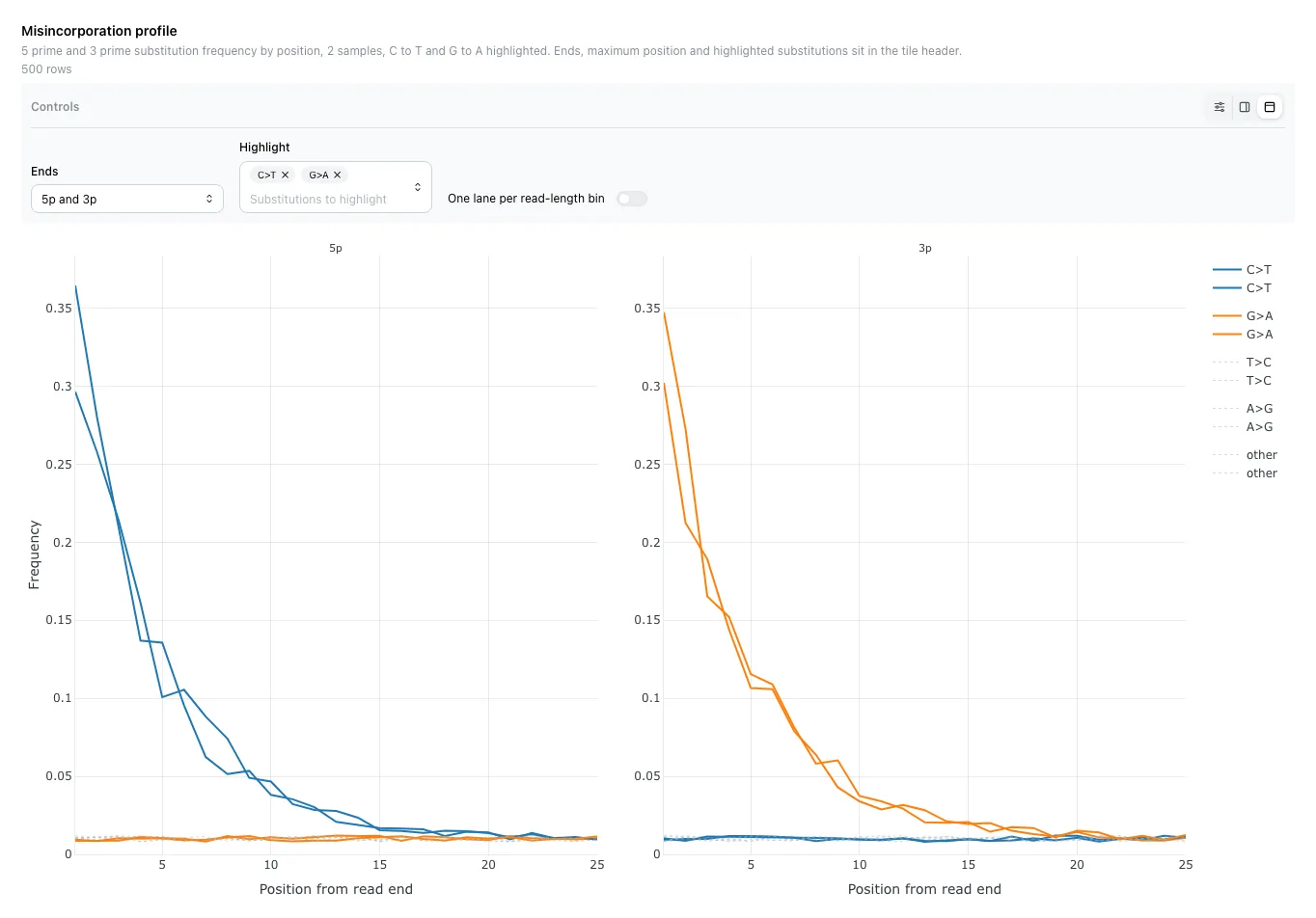Remove the C>T highlight chip
This screenshot has width=1316, height=918.
coord(286,175)
